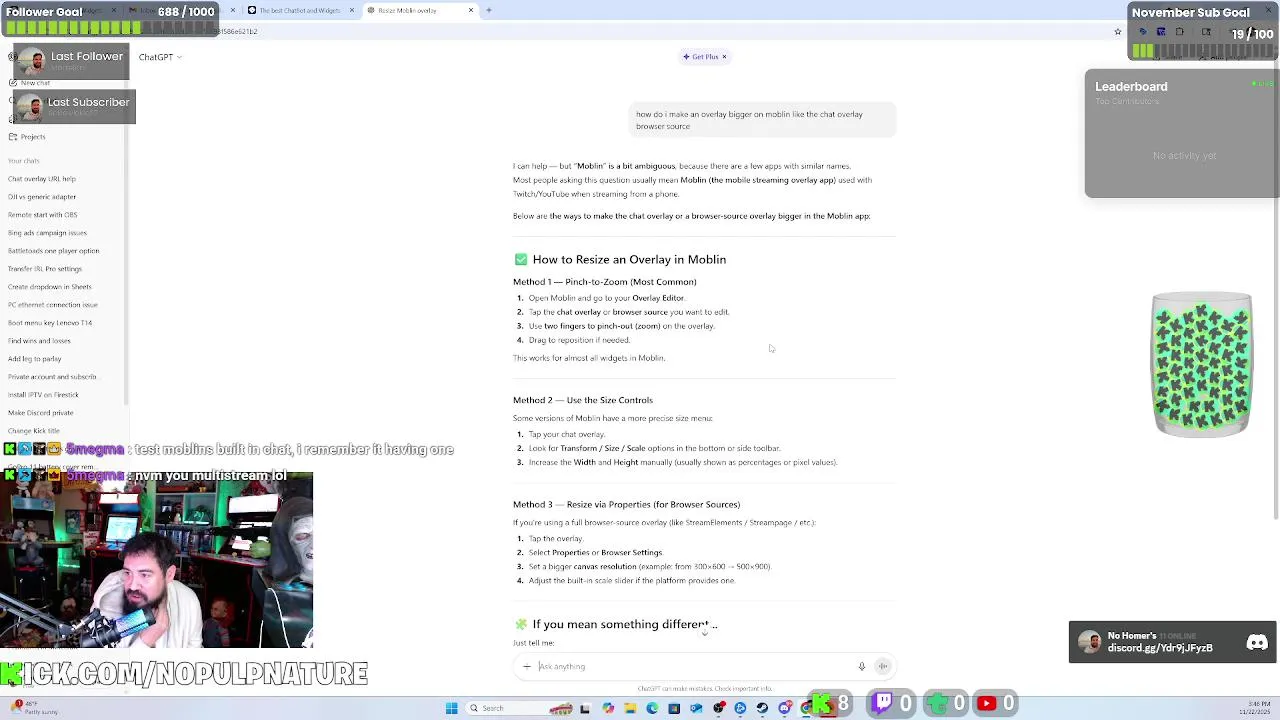Open a new browser tab with plus
Image resolution: width=1280 pixels, height=720 pixels.
pyautogui.click(x=489, y=10)
